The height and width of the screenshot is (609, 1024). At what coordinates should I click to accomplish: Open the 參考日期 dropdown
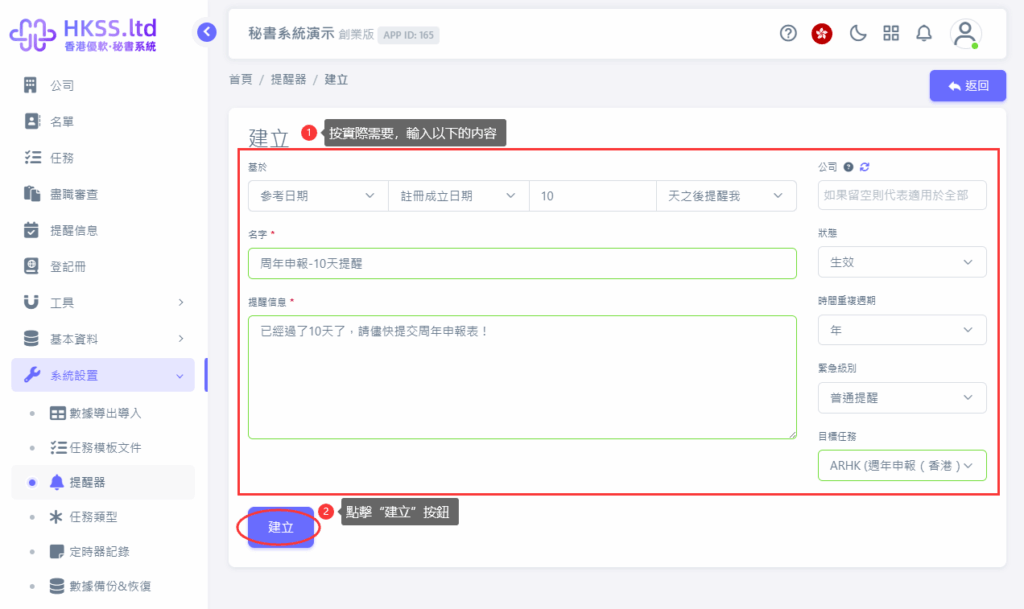click(x=317, y=196)
